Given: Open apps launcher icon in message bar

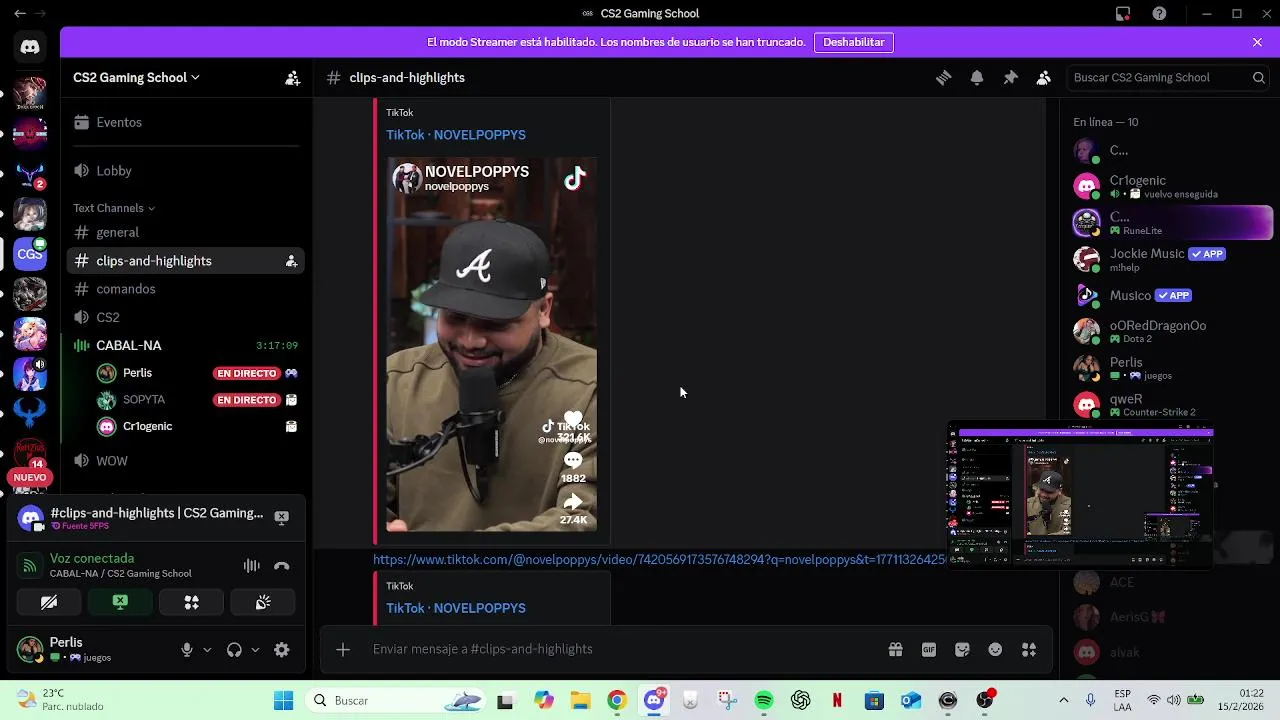Looking at the screenshot, I should click(1029, 649).
